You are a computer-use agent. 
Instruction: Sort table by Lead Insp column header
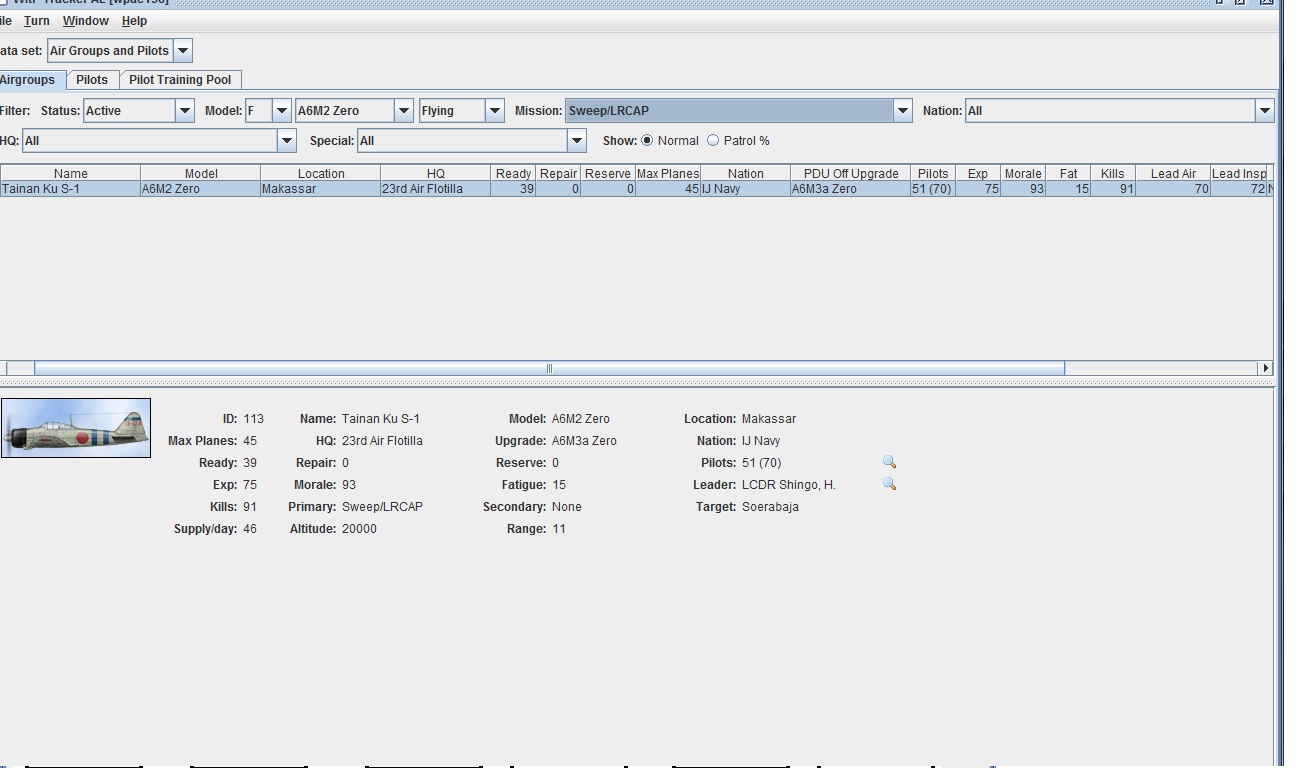tap(1239, 173)
